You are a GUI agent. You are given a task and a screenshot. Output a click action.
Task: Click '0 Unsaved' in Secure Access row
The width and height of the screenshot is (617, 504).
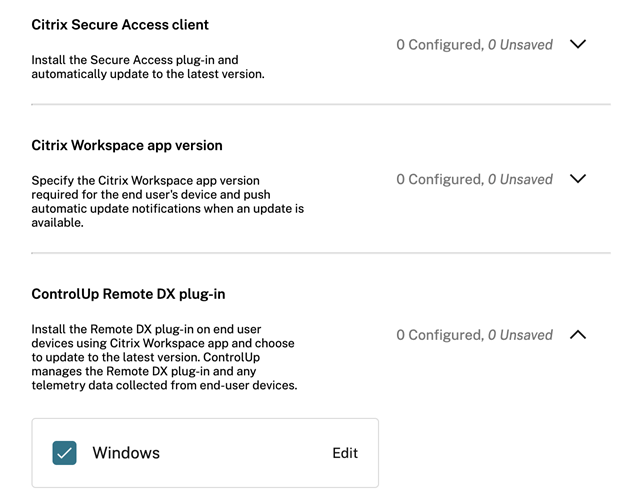point(520,45)
